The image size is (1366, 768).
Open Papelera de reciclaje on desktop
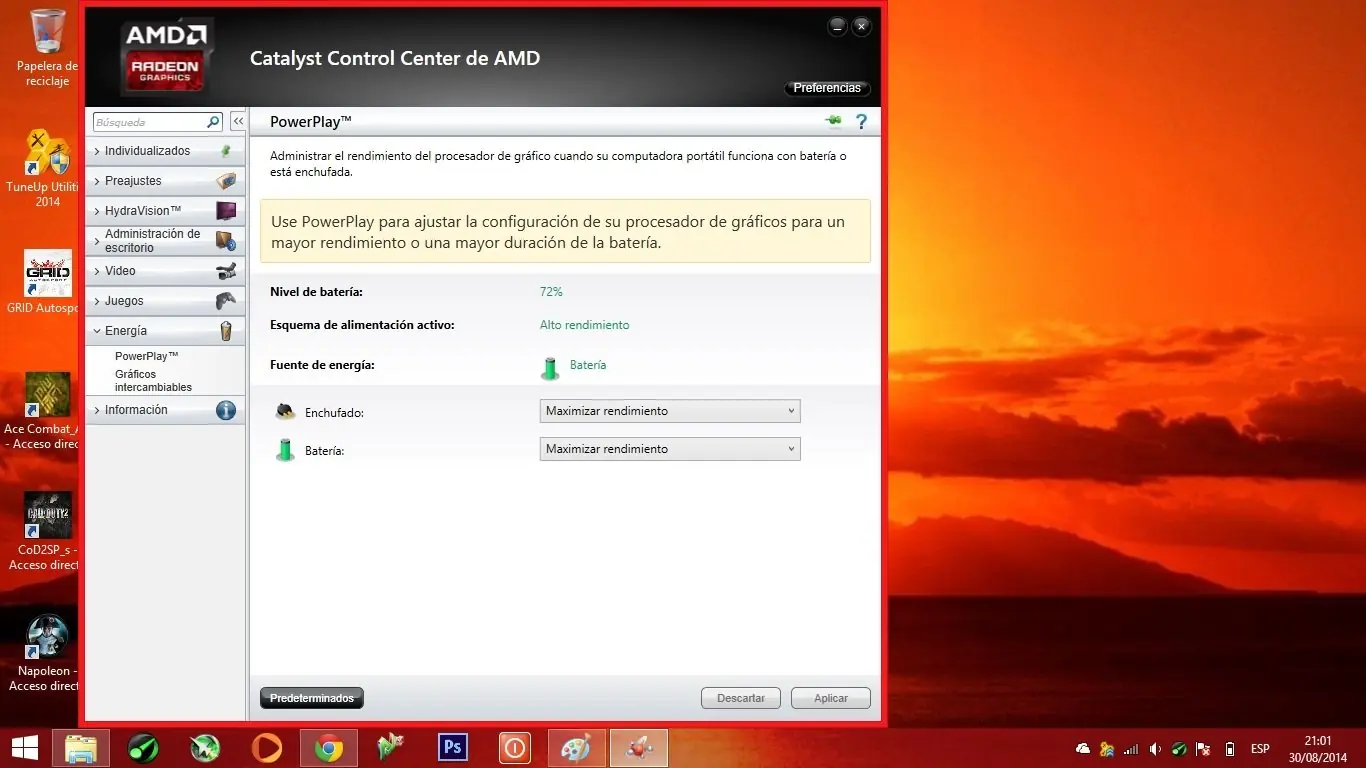tap(47, 48)
